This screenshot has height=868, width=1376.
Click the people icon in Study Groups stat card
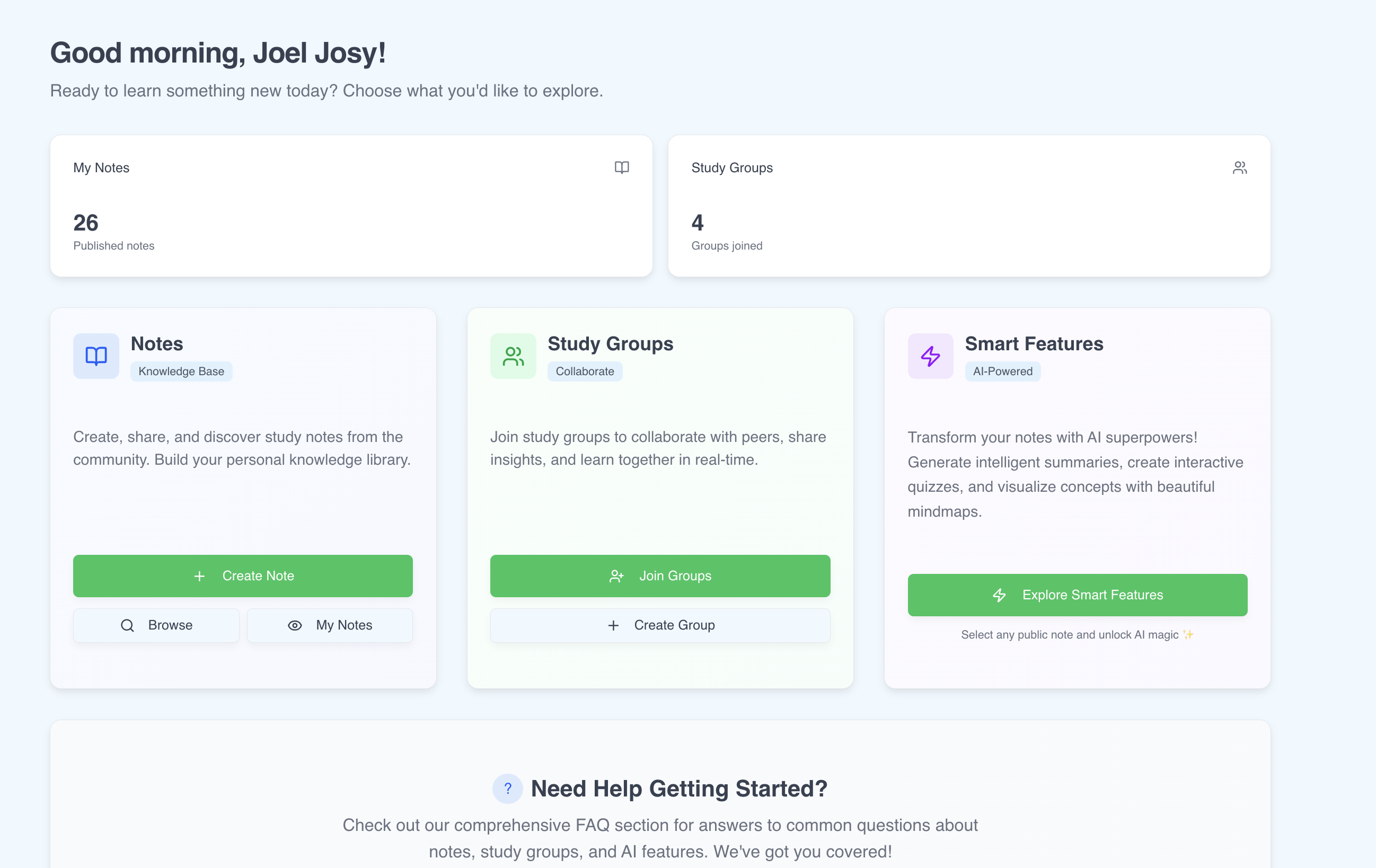[x=1239, y=167]
